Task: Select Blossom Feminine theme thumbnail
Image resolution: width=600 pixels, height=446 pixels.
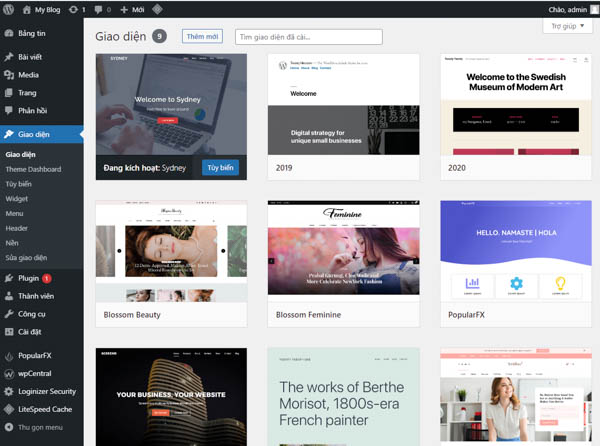Action: 343,251
